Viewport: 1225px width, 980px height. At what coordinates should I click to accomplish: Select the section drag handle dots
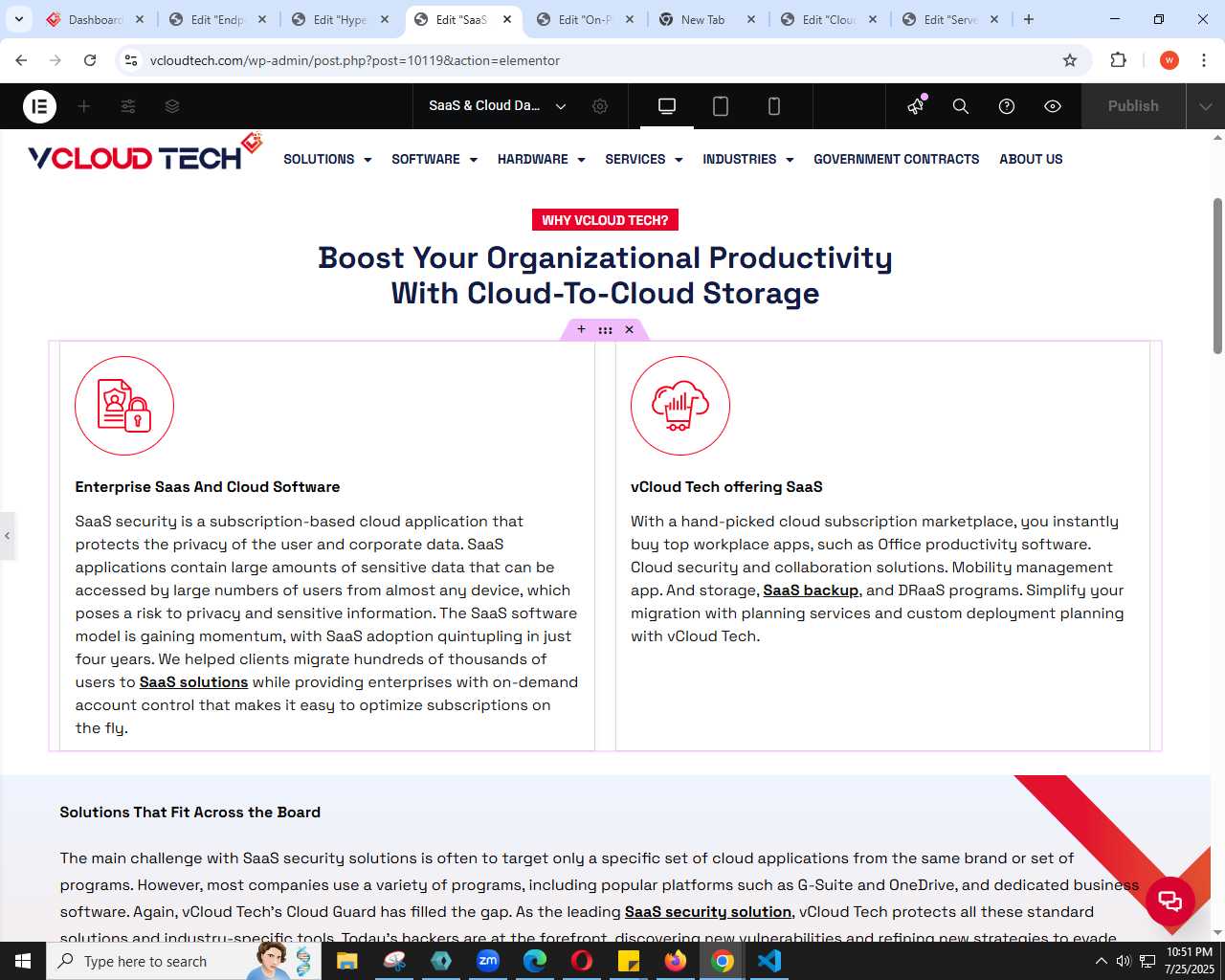(x=605, y=329)
